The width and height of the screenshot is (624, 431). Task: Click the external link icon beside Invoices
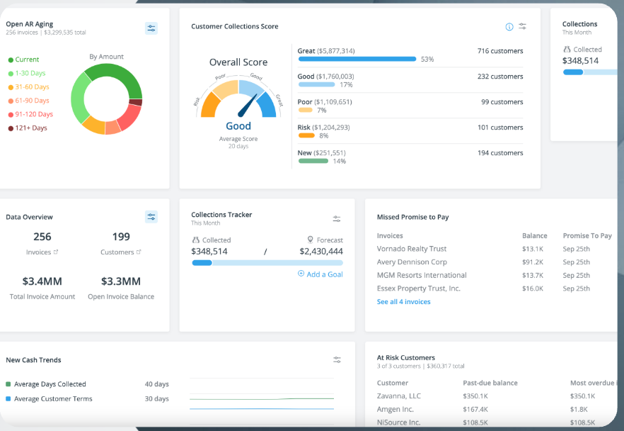coord(55,252)
